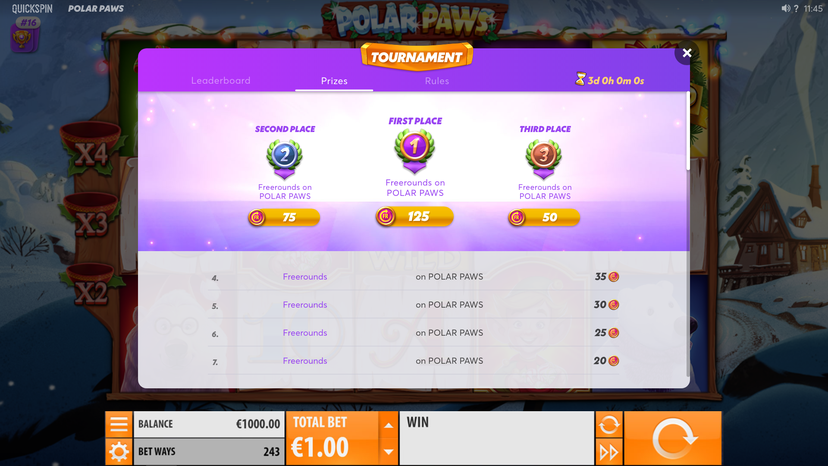The image size is (828, 466).
Task: Switch to the Leaderboard tab
Action: [221, 81]
